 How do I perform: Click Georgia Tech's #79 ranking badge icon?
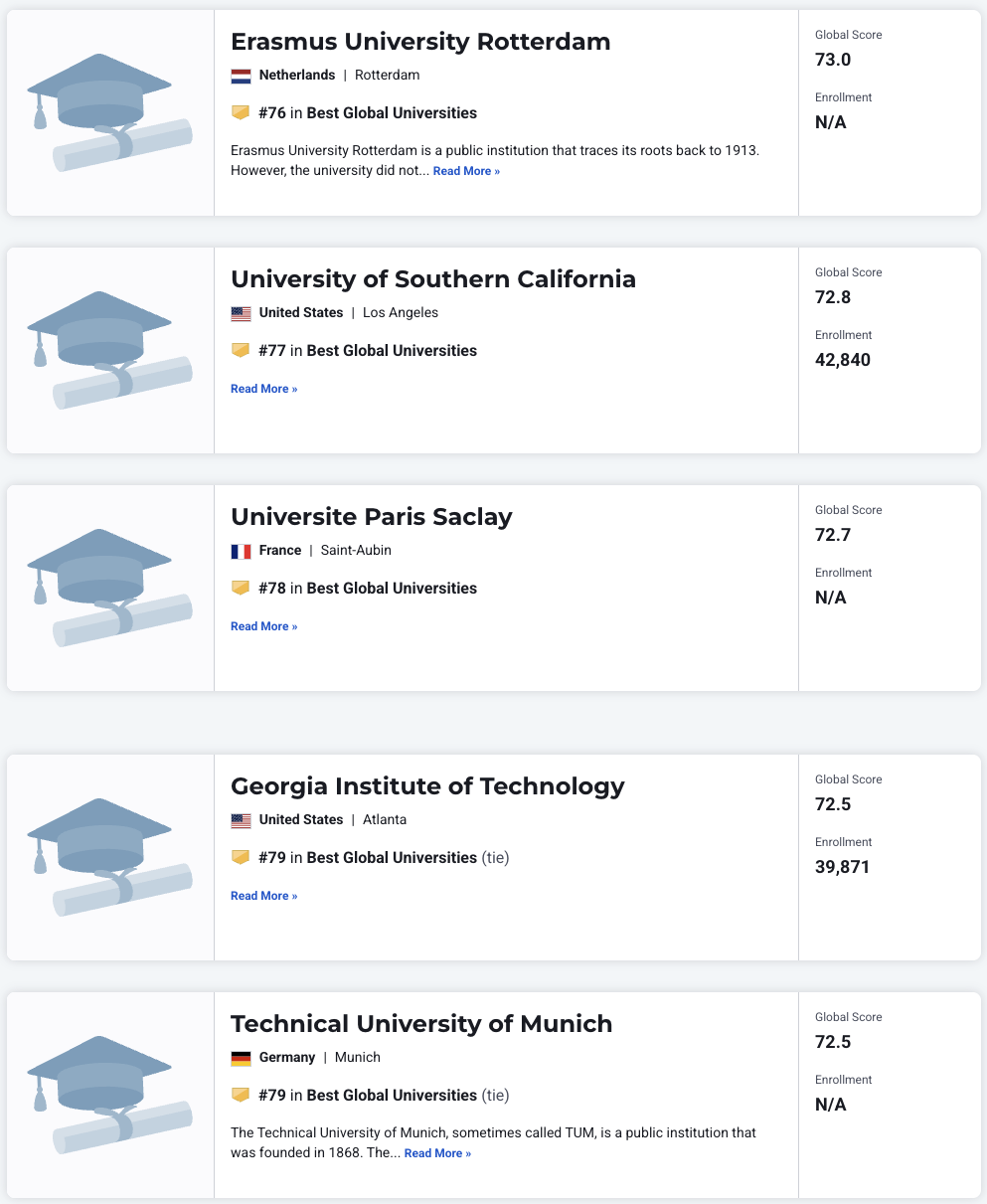(x=240, y=858)
